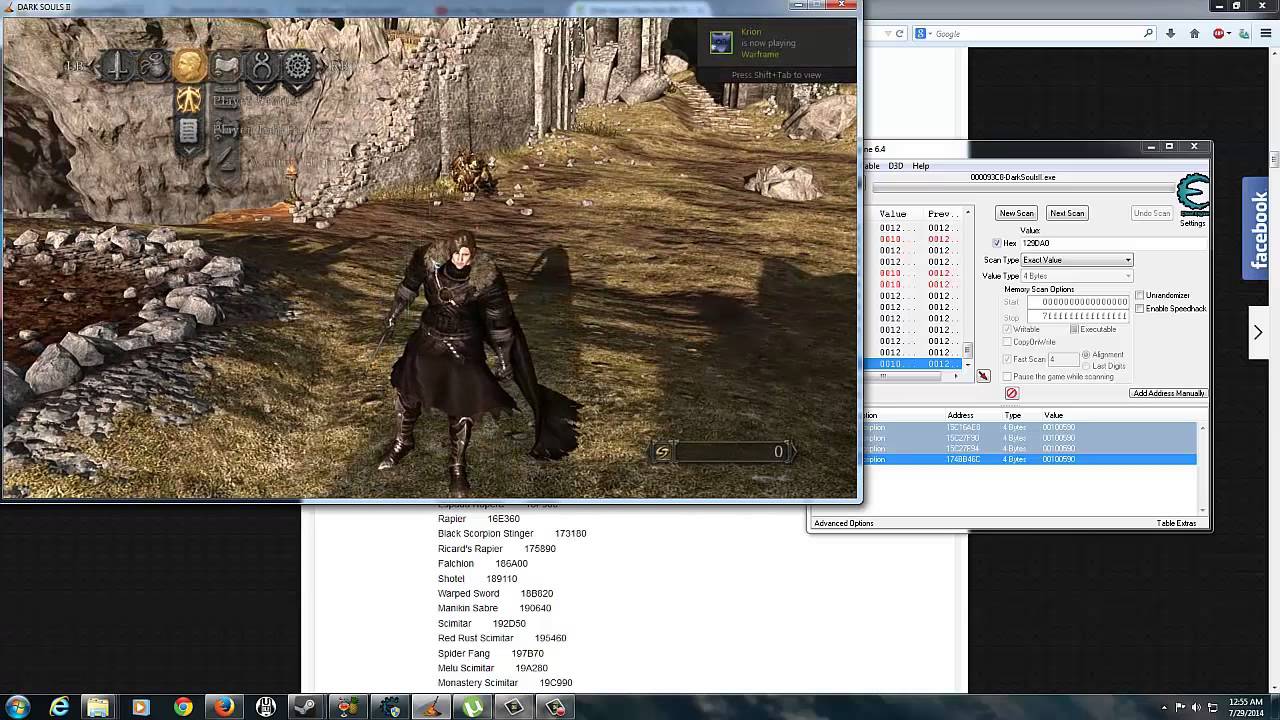Open the Google search engine dropdown arrow
The width and height of the screenshot is (1280, 720).
tap(929, 33)
